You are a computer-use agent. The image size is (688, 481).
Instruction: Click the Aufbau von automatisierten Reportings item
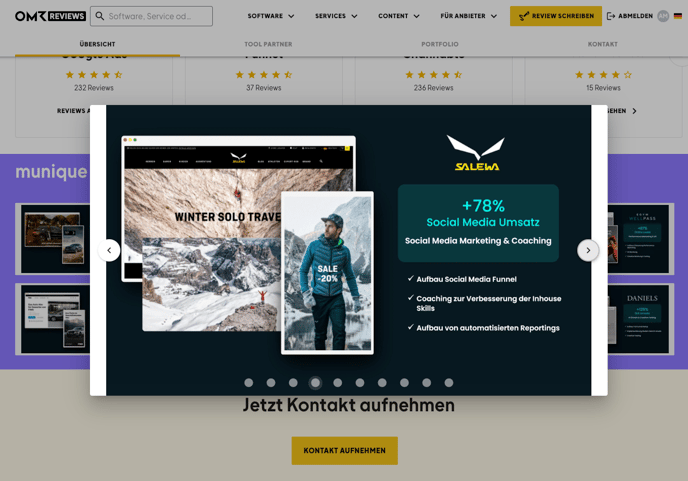pyautogui.click(x=484, y=328)
